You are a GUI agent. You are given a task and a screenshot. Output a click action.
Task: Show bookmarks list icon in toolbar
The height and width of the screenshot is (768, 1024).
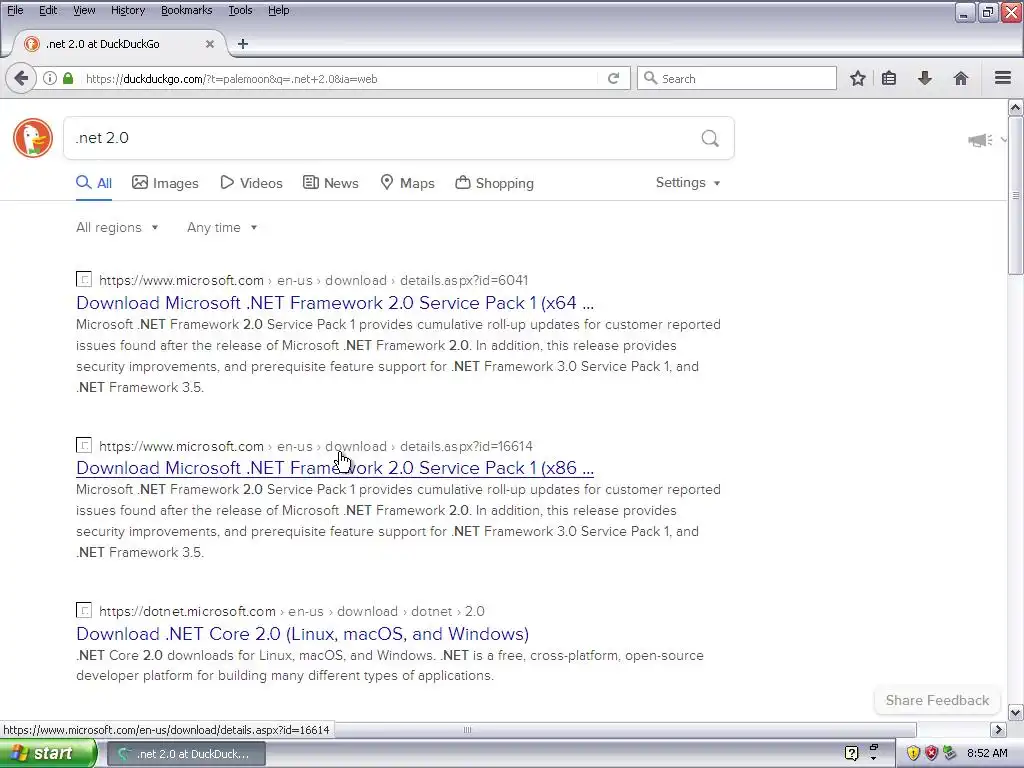(x=889, y=78)
